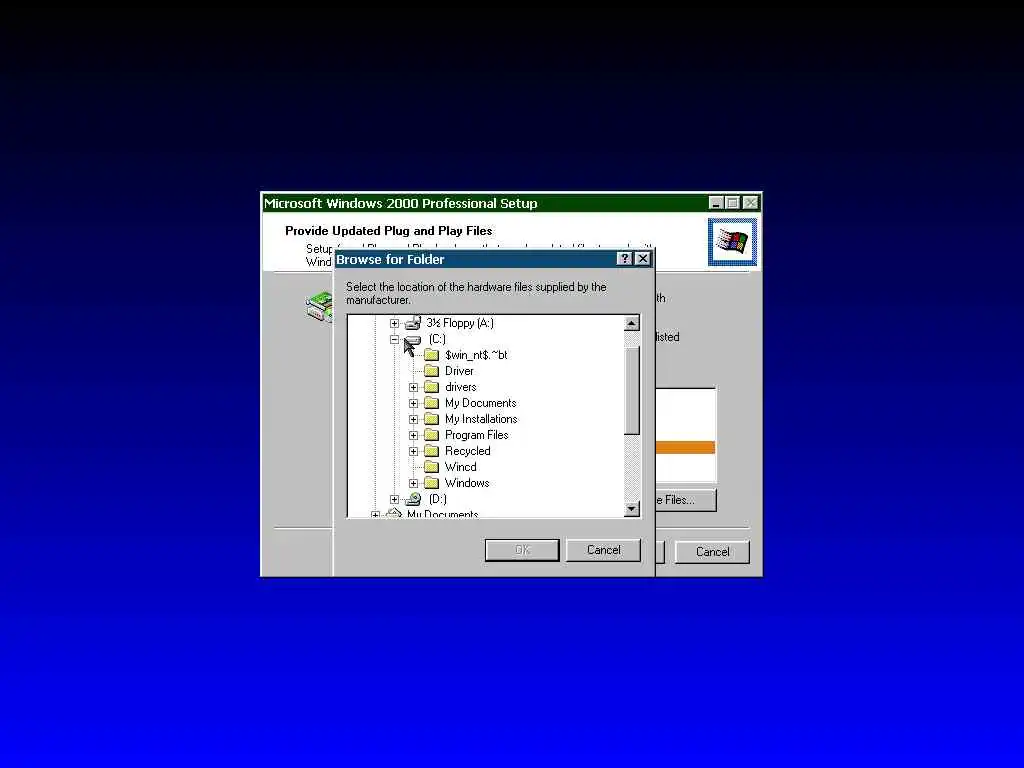Click the partially hidden Files... button in Setup
The width and height of the screenshot is (1024, 768).
click(685, 500)
